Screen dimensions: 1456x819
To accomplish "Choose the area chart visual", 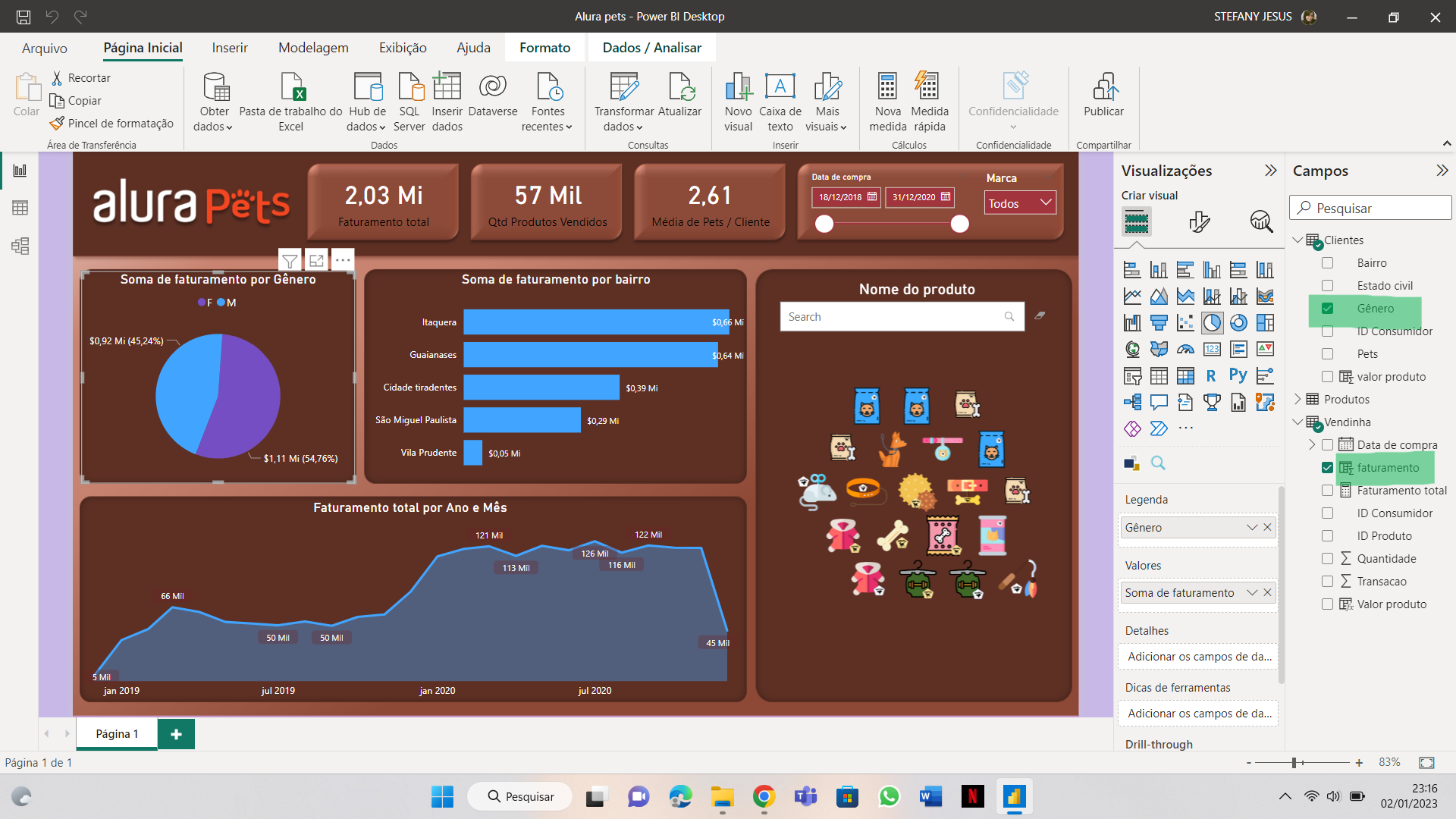I will [1159, 297].
